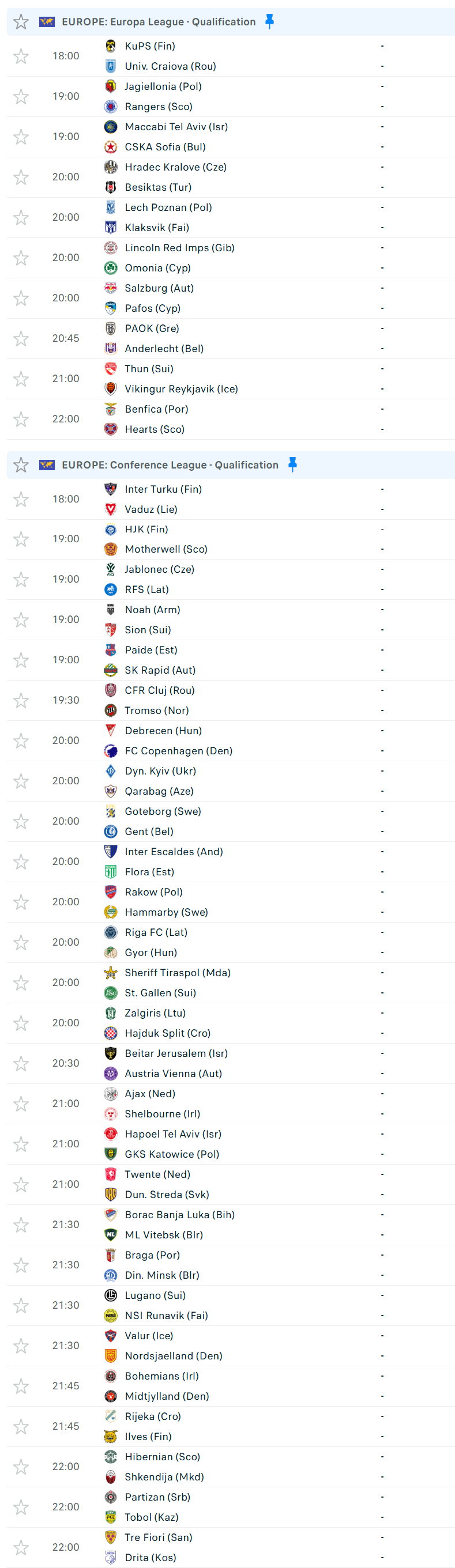
Task: Favorite the KuPS vs Univ. Craiova match
Action: [x=21, y=56]
